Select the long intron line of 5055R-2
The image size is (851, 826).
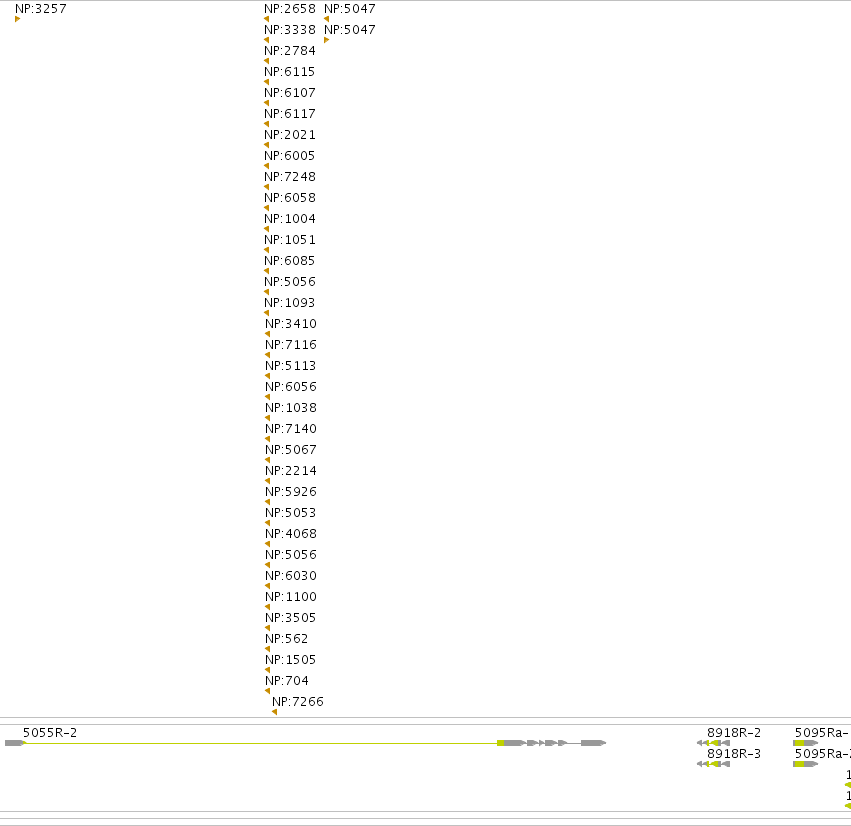(x=261, y=743)
